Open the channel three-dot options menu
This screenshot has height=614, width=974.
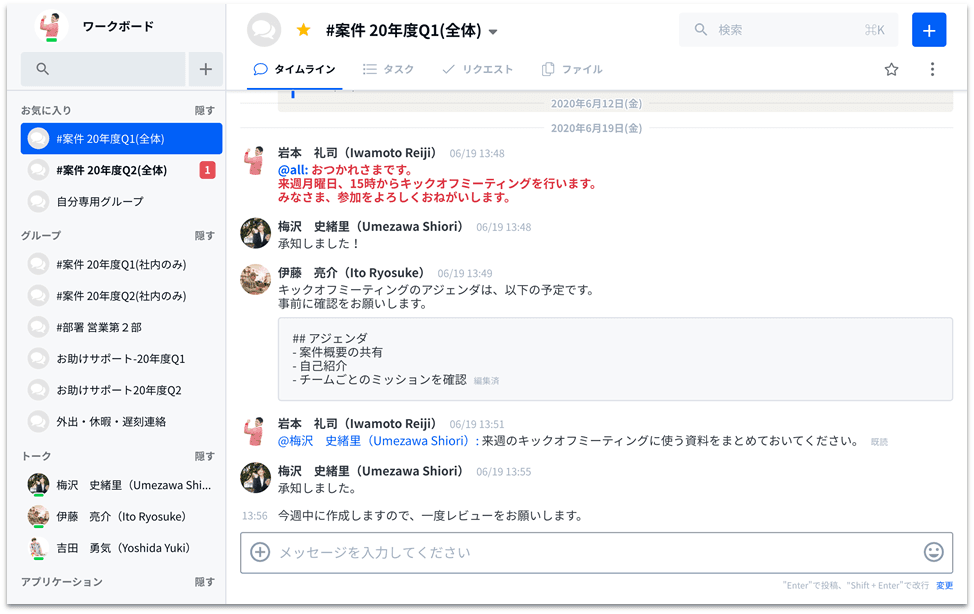[932, 69]
